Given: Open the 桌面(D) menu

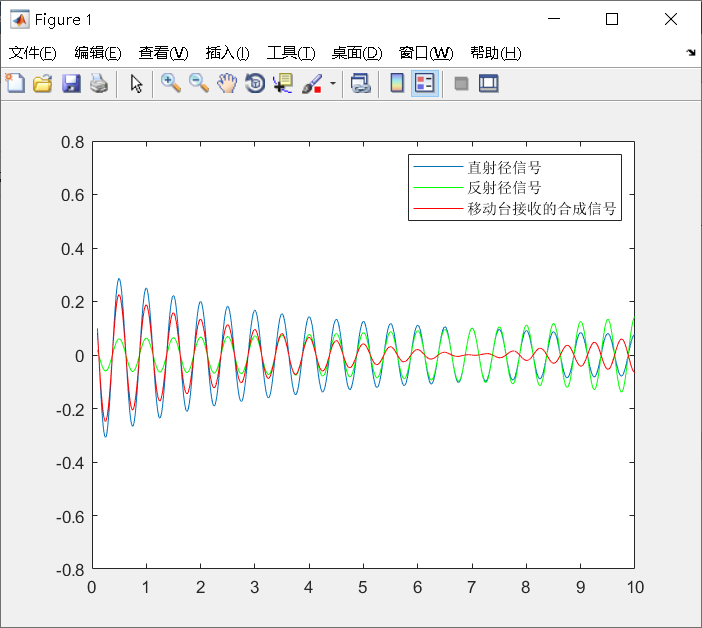Looking at the screenshot, I should [x=357, y=53].
